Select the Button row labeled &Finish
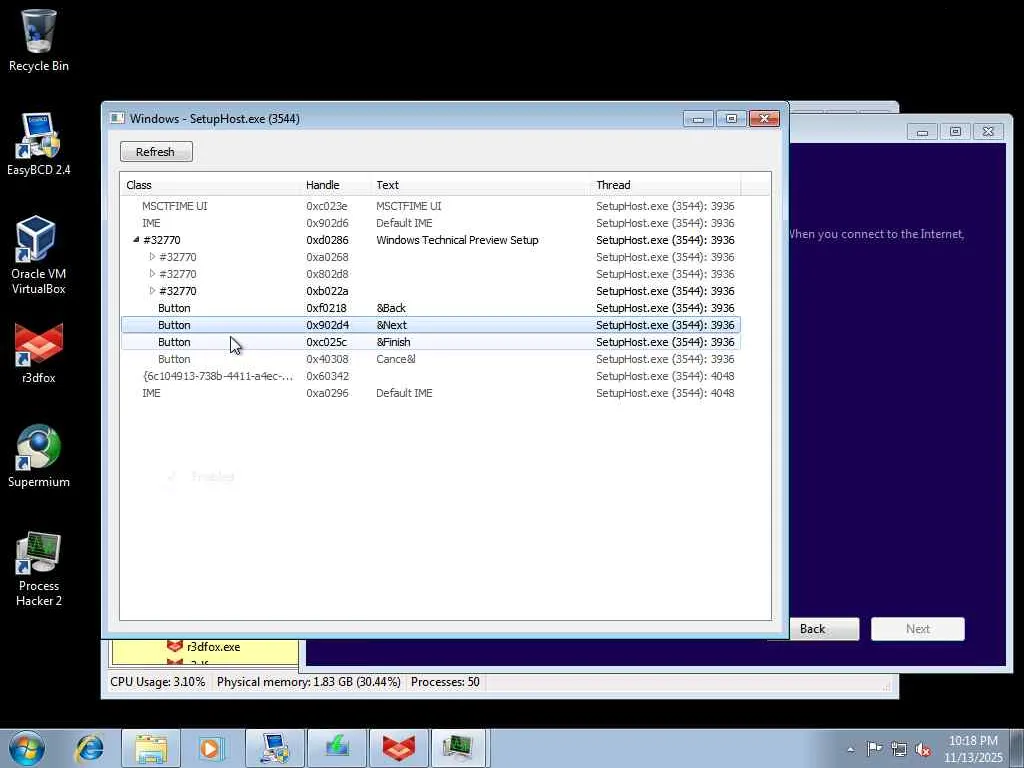Viewport: 1024px width, 768px height. click(x=431, y=342)
